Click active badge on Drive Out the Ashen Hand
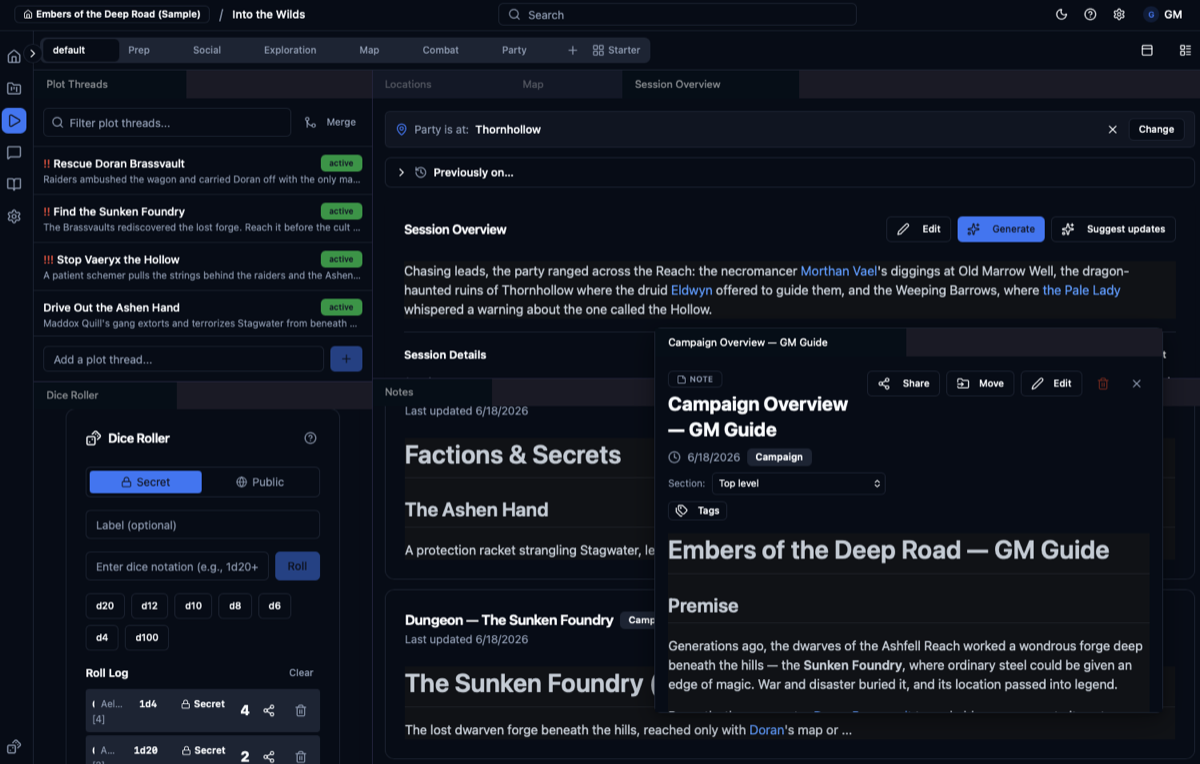The height and width of the screenshot is (764, 1200). click(x=341, y=308)
